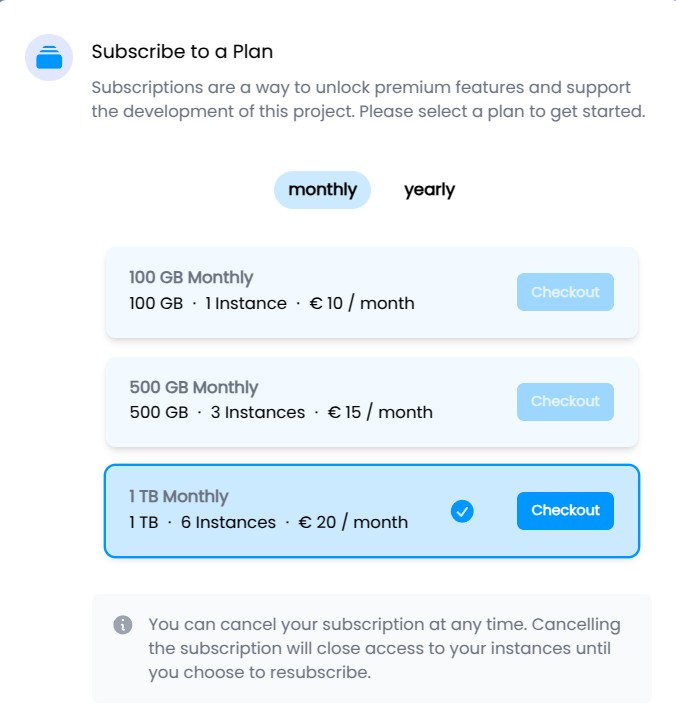Viewport: 676px width, 723px height.
Task: Click the '1 TB Monthly' plan title
Action: pyautogui.click(x=179, y=496)
